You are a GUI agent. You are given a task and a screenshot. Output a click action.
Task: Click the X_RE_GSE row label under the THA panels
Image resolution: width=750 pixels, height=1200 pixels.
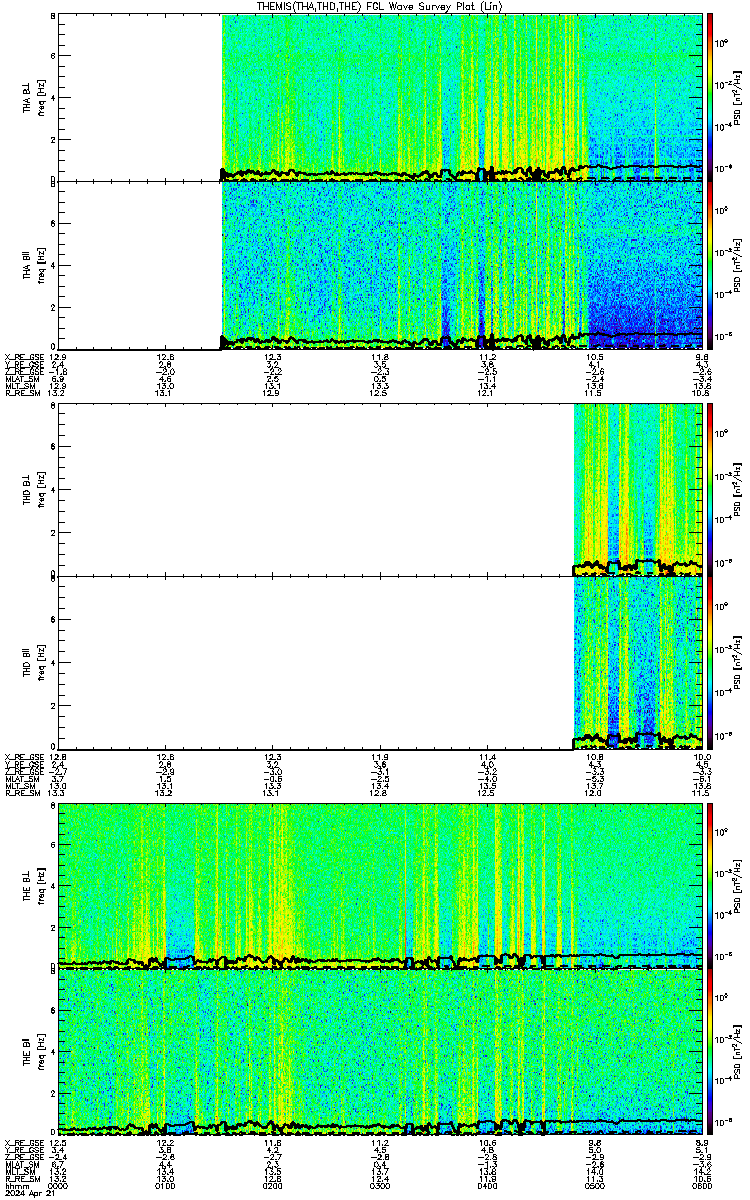(22, 356)
